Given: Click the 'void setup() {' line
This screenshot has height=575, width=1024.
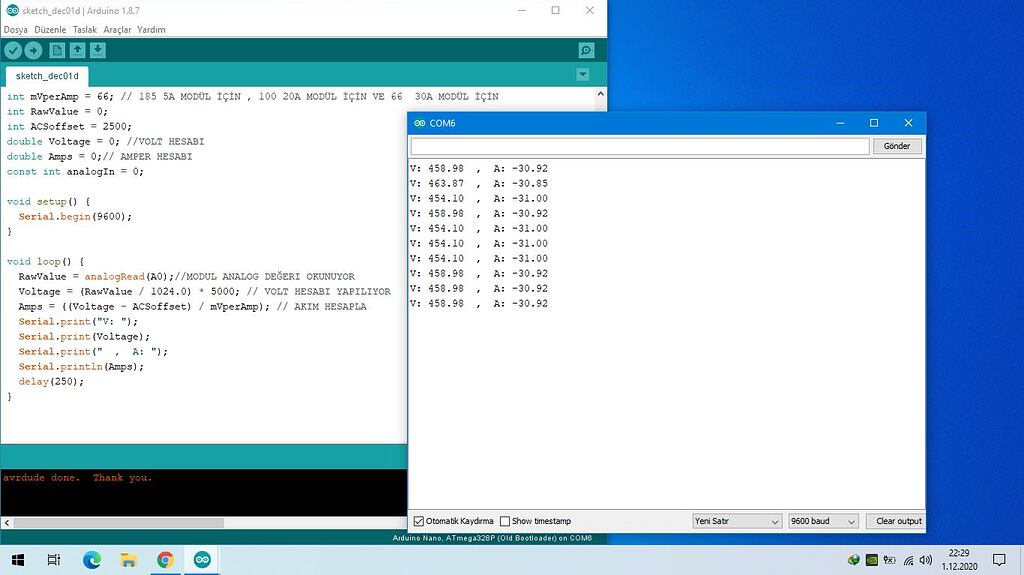Looking at the screenshot, I should click(x=48, y=202).
